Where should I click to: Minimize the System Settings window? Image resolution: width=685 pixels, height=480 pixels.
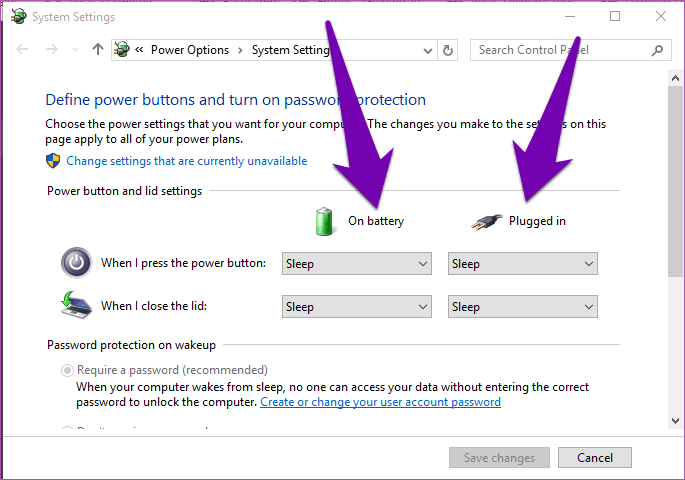coord(570,16)
